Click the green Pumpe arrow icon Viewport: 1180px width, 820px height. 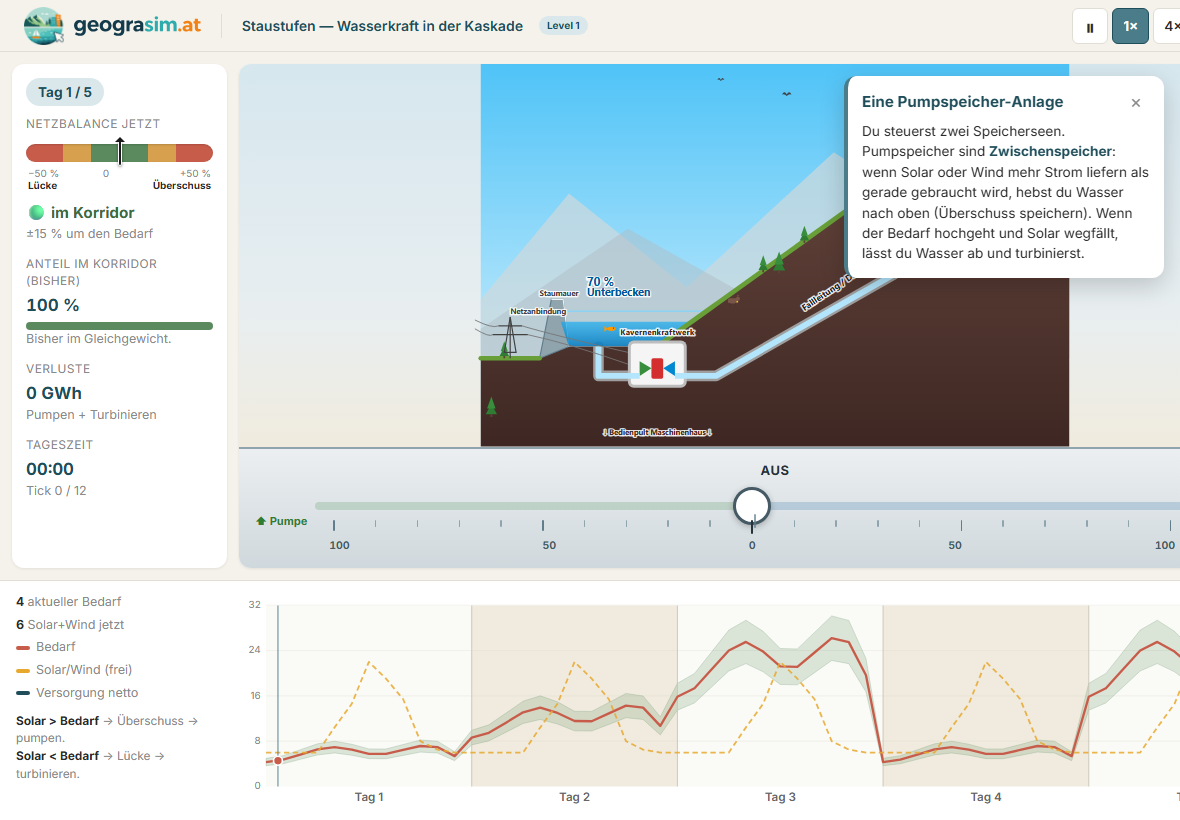(261, 521)
